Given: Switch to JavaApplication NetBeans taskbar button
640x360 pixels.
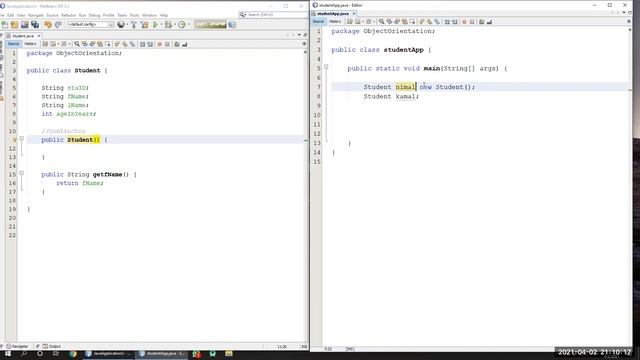Looking at the screenshot, I should tap(108, 354).
